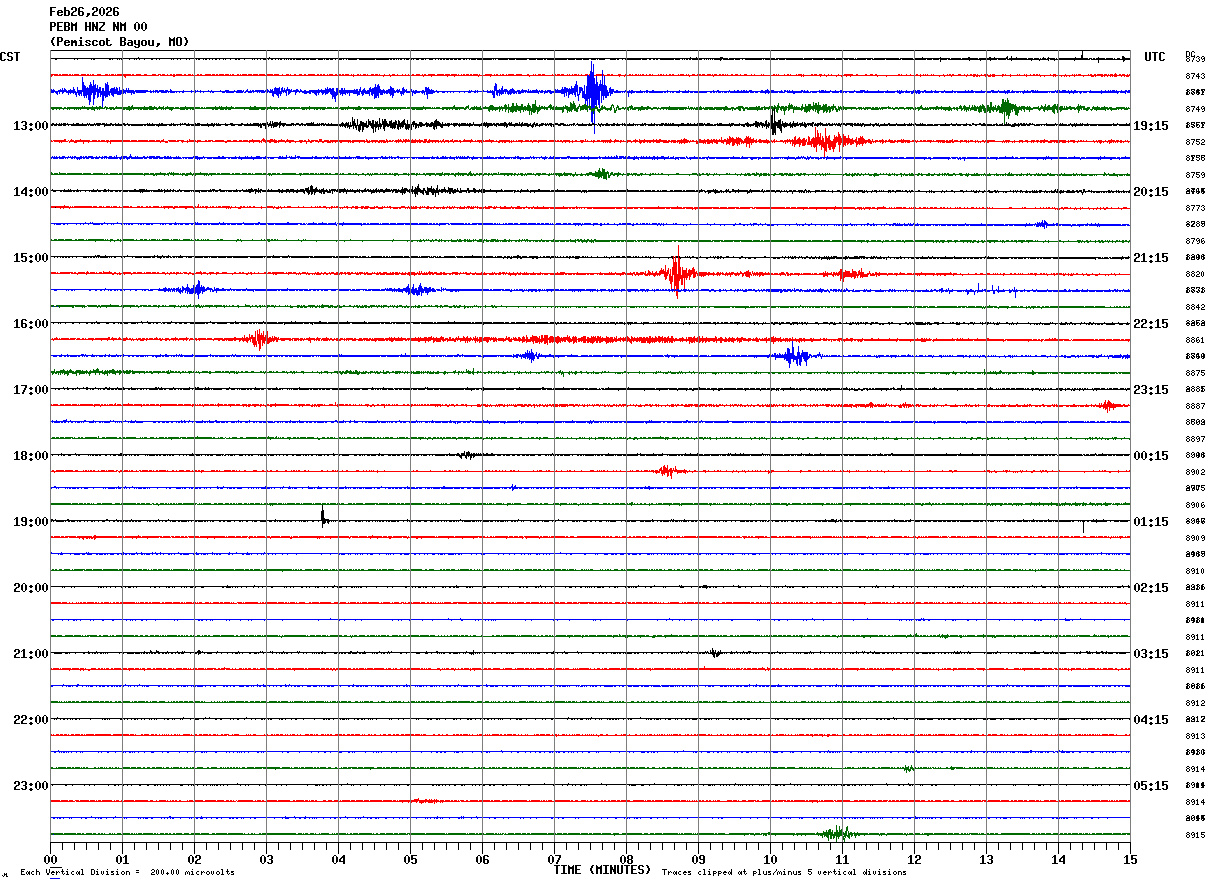1210x886 pixels.
Task: Click the 13 minute tick label on the time axis
Action: tap(986, 859)
